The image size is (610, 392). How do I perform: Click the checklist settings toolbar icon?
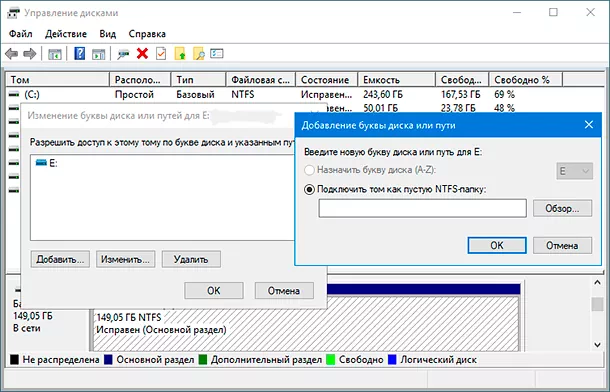pyautogui.click(x=217, y=53)
